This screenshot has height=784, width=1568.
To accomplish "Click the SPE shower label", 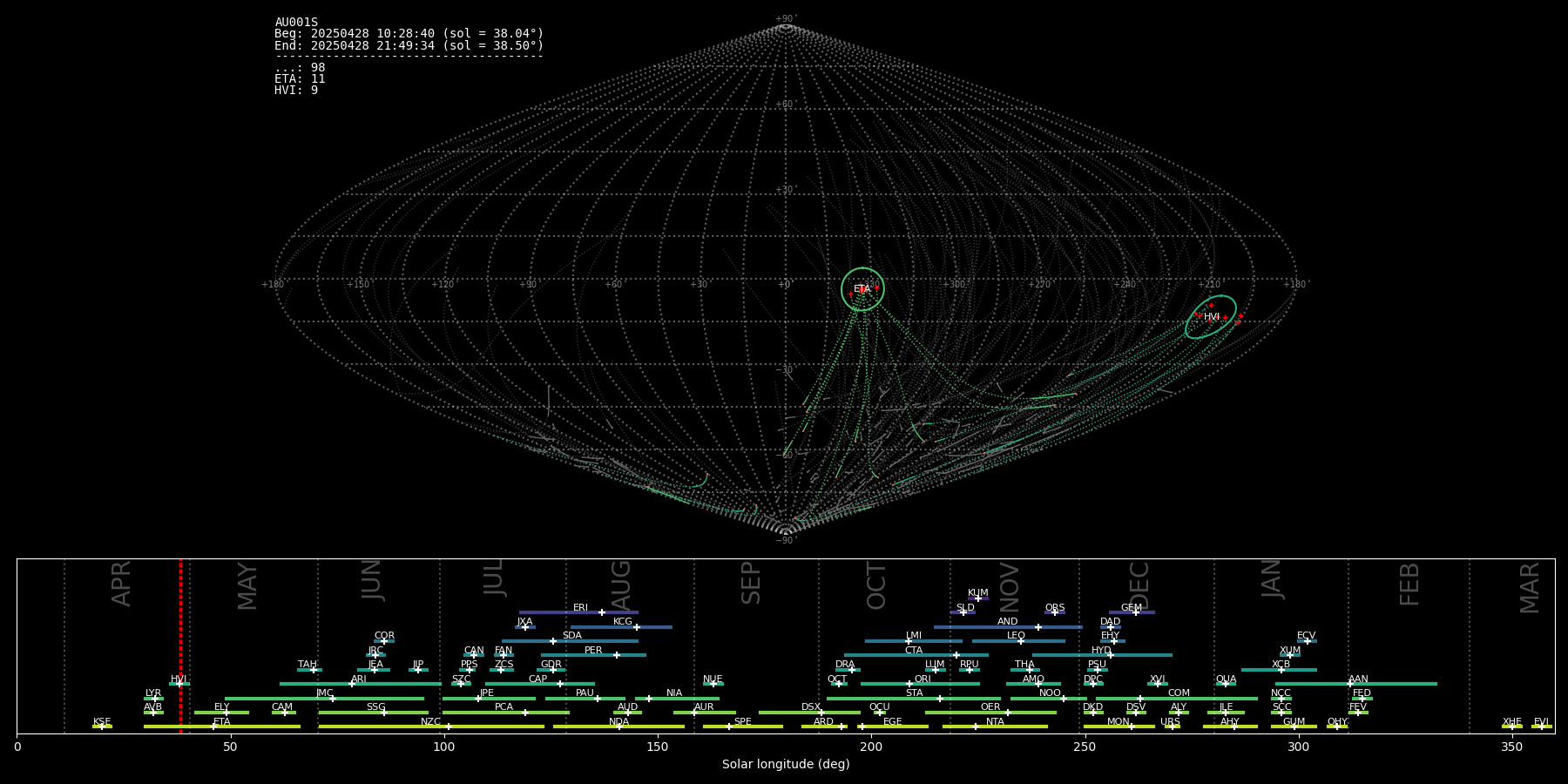I will pos(743,722).
